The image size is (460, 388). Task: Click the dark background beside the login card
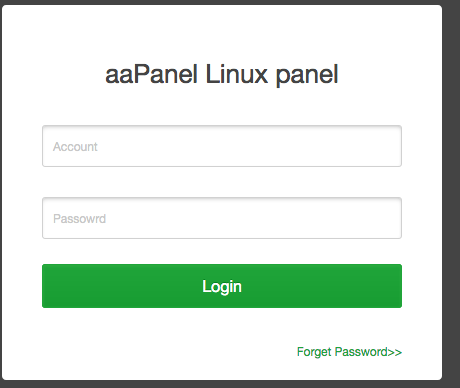(x=451, y=193)
